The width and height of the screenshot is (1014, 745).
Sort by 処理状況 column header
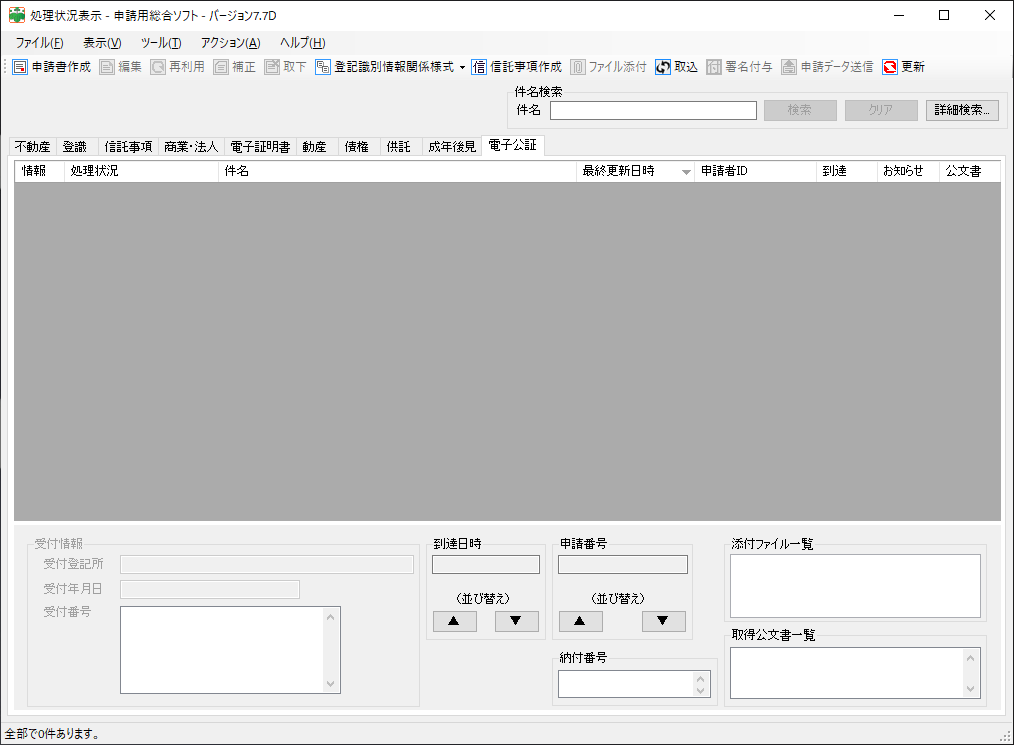[141, 171]
